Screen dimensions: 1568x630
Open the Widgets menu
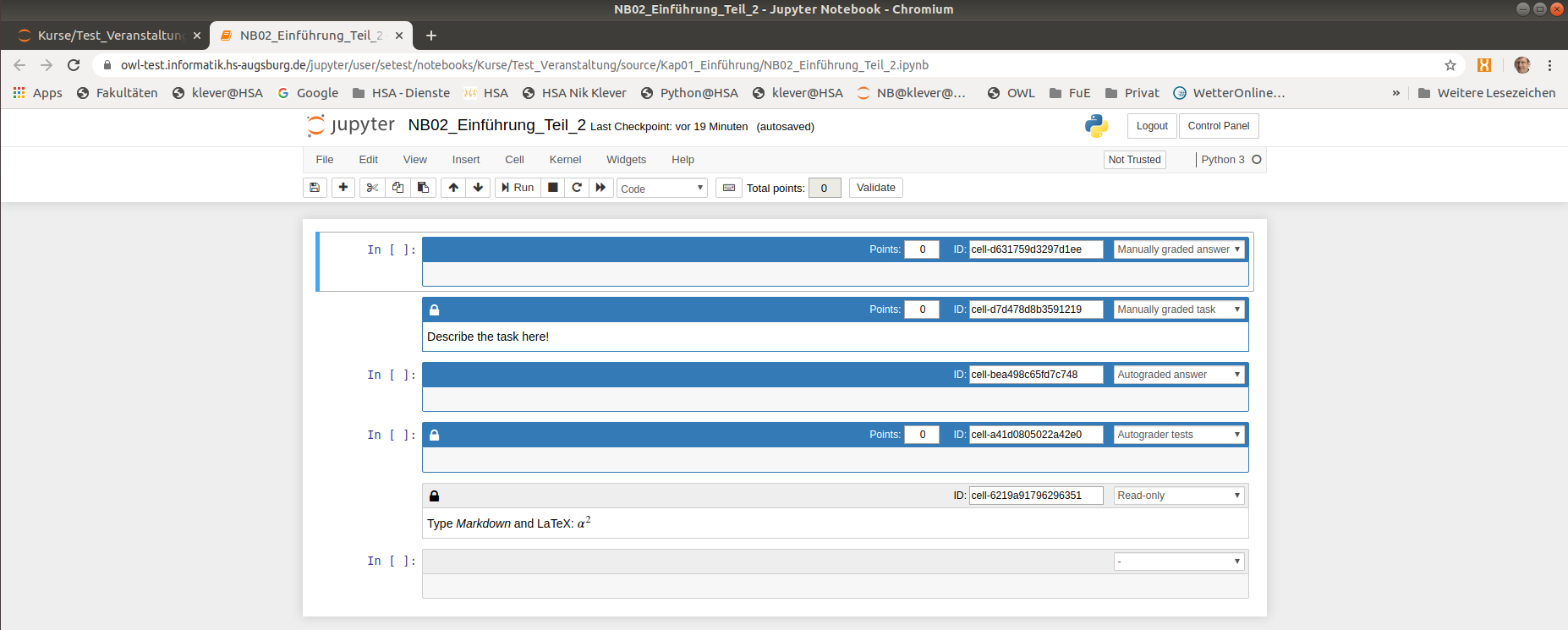coord(626,160)
